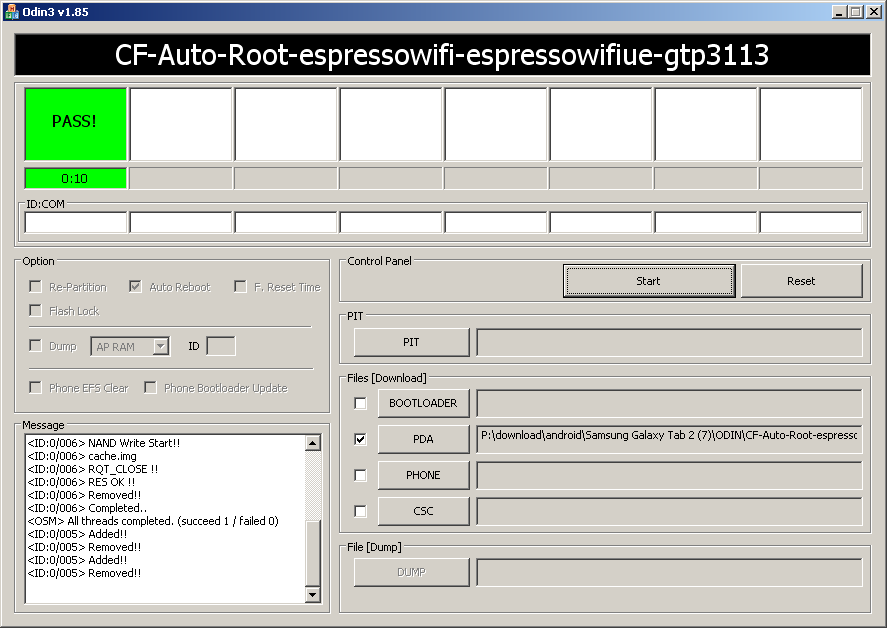The width and height of the screenshot is (887, 628).
Task: Click the PHONE file path field
Action: [669, 475]
